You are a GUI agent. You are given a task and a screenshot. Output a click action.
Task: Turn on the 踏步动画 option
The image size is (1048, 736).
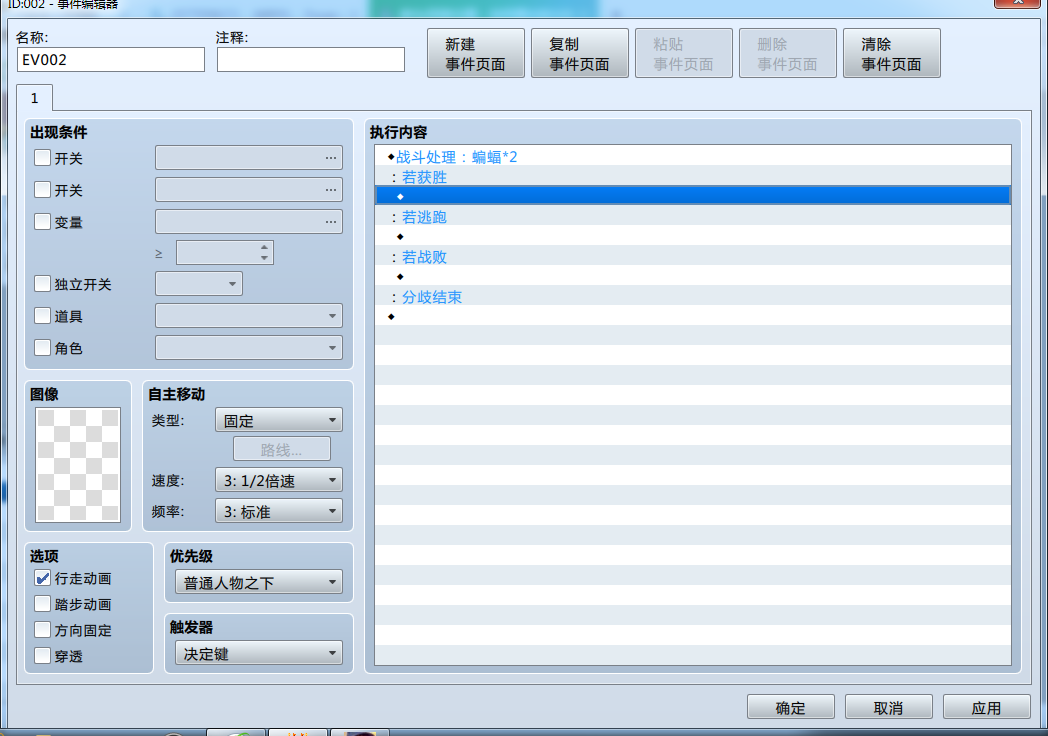(x=42, y=604)
